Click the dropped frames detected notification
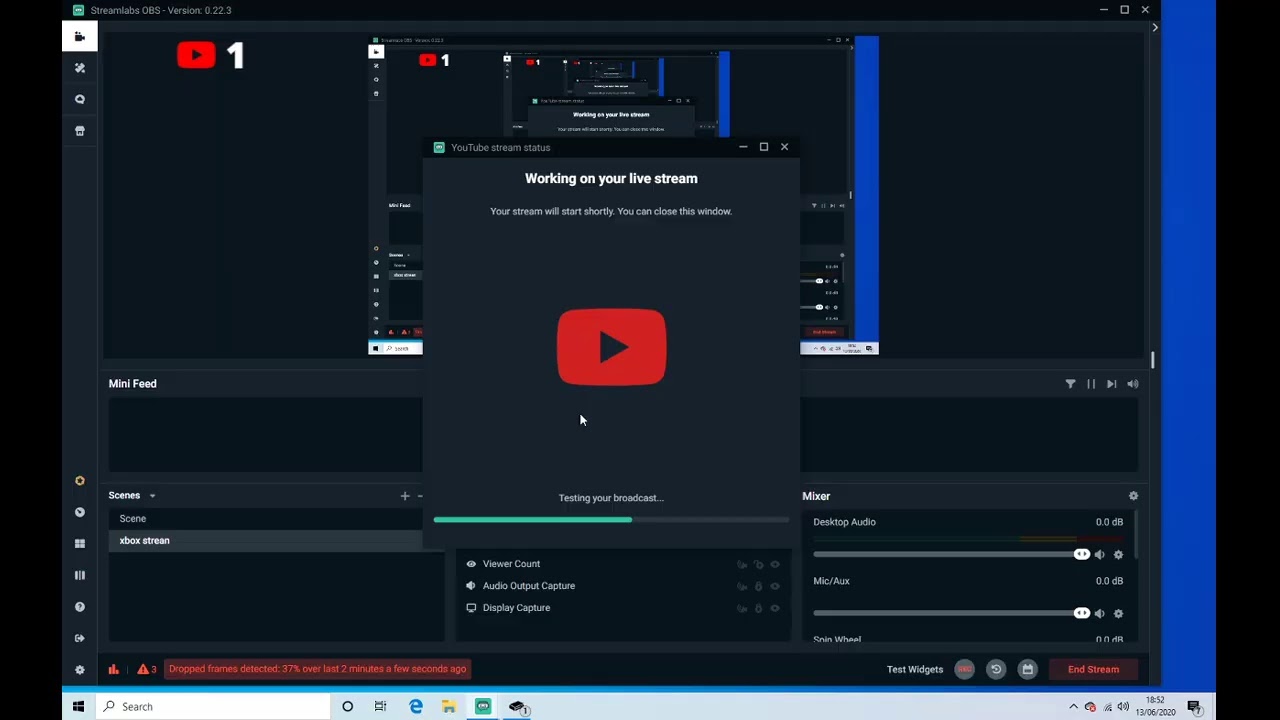Screen dimensions: 1280x720 317,669
